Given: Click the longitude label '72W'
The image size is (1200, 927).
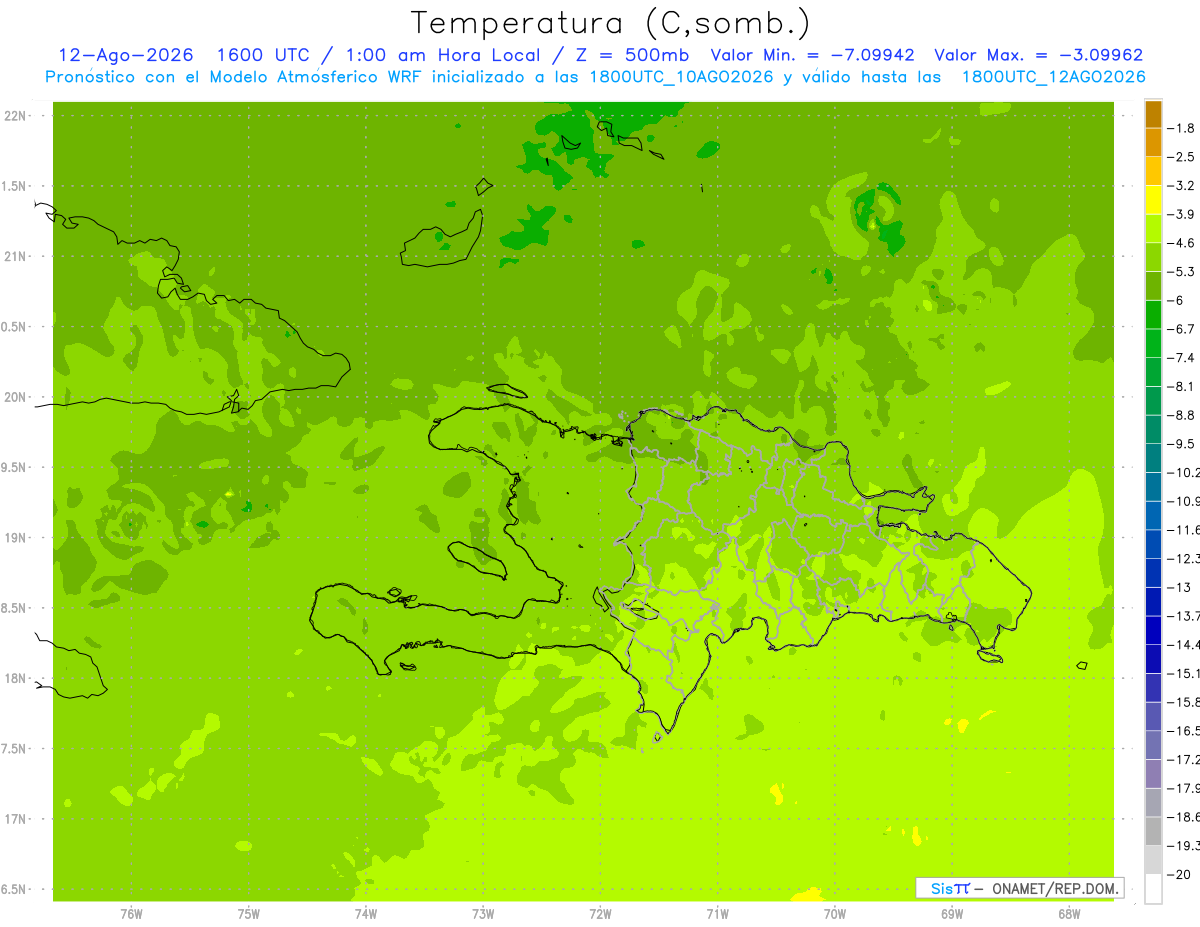Looking at the screenshot, I should pyautogui.click(x=600, y=913).
